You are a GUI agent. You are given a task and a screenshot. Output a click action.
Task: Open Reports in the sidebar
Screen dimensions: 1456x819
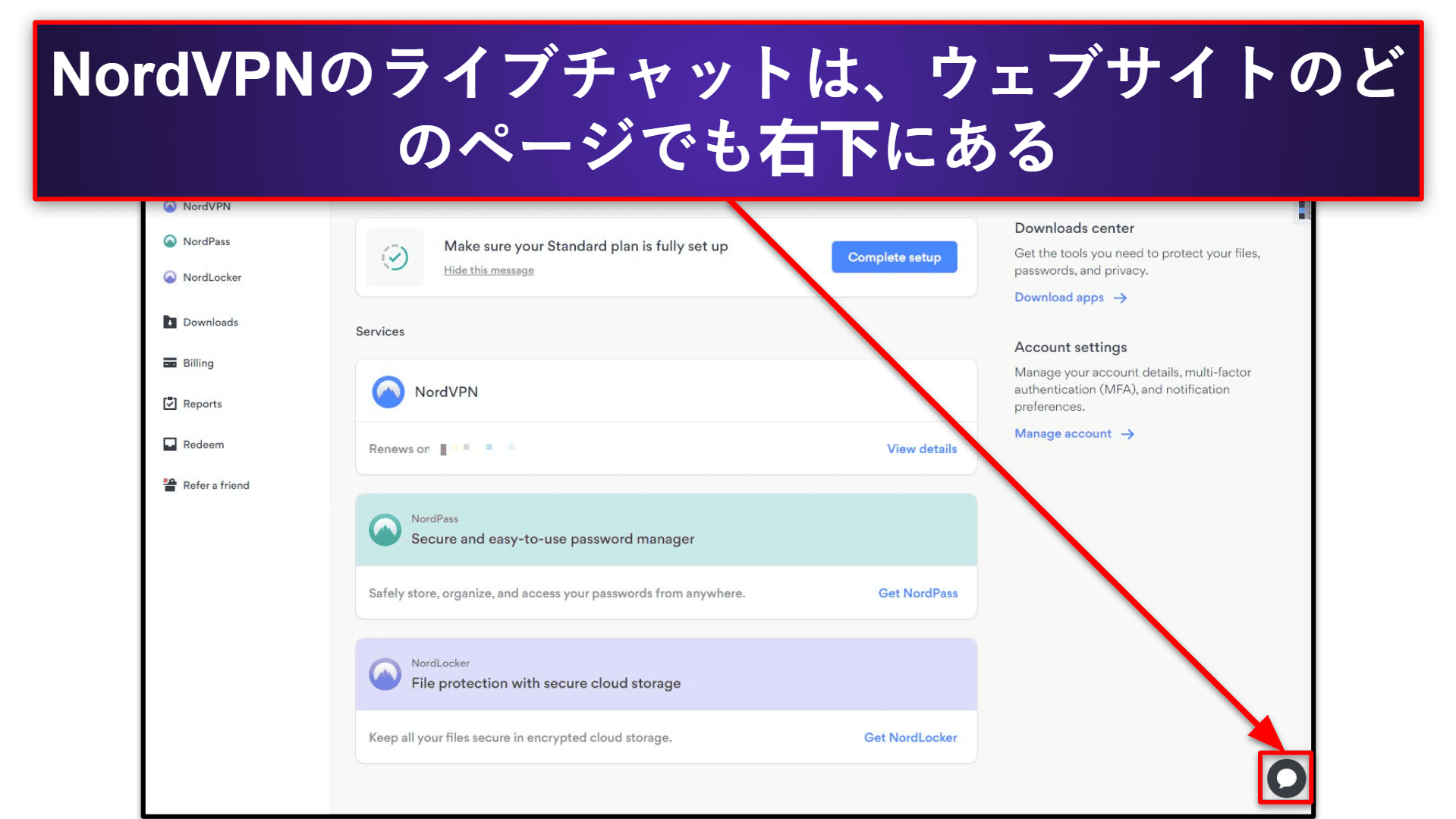202,404
